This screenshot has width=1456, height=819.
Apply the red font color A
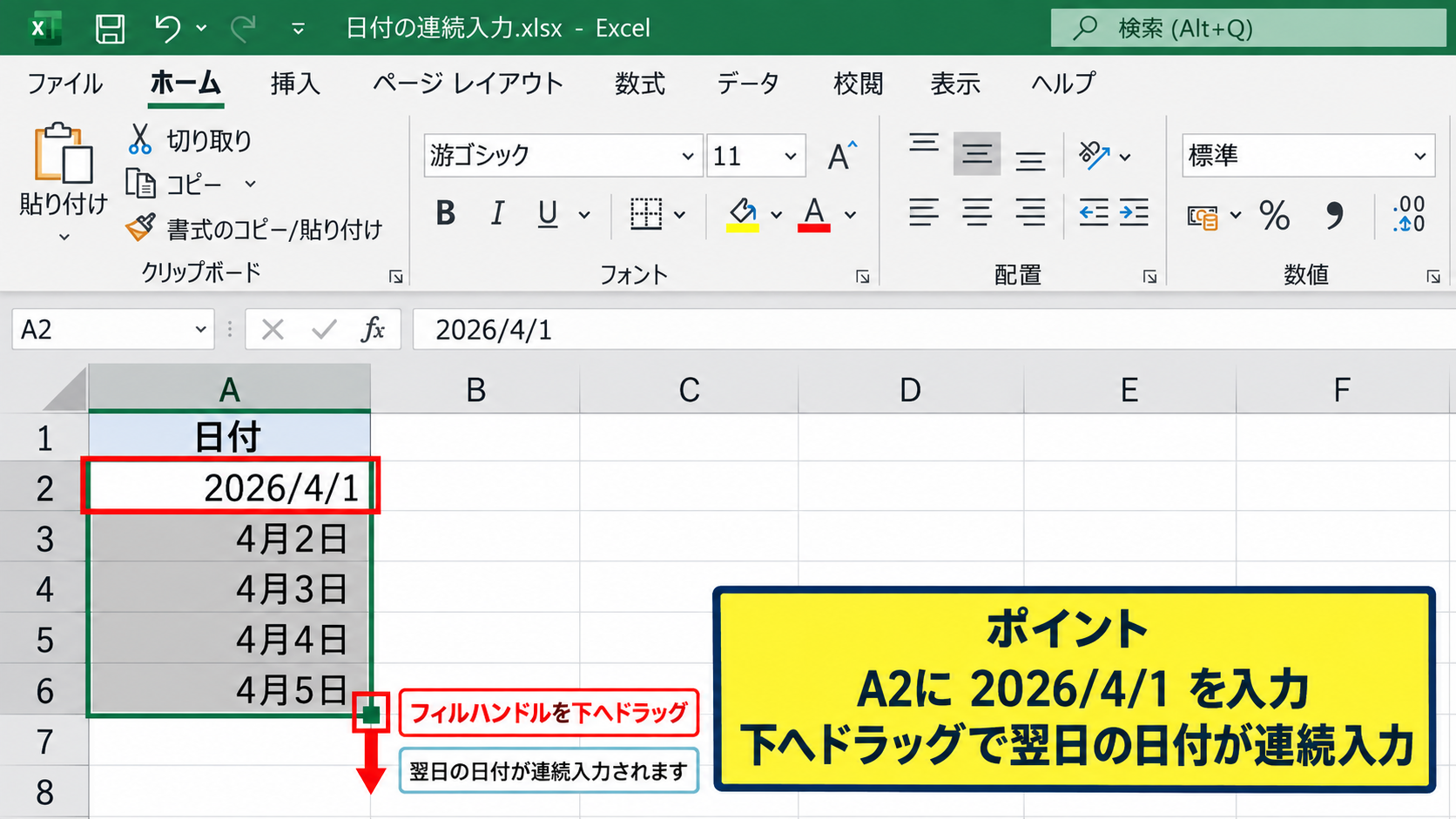814,214
